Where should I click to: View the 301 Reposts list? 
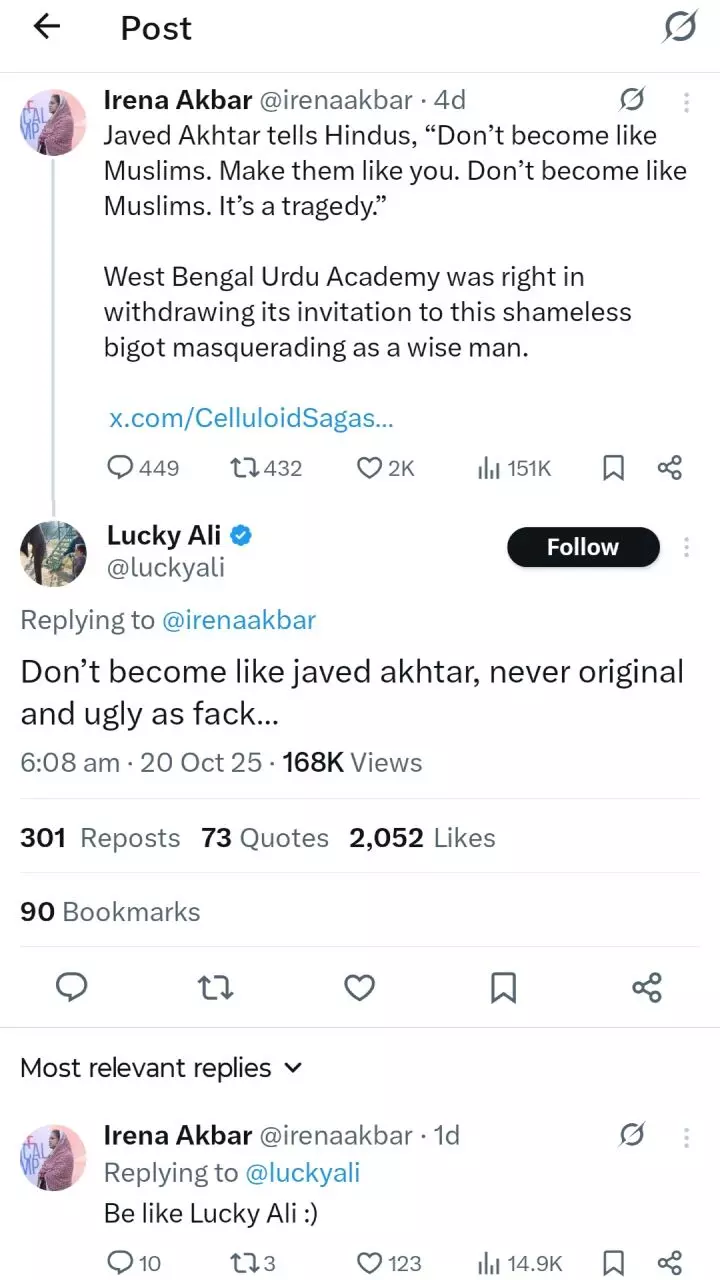(x=100, y=838)
